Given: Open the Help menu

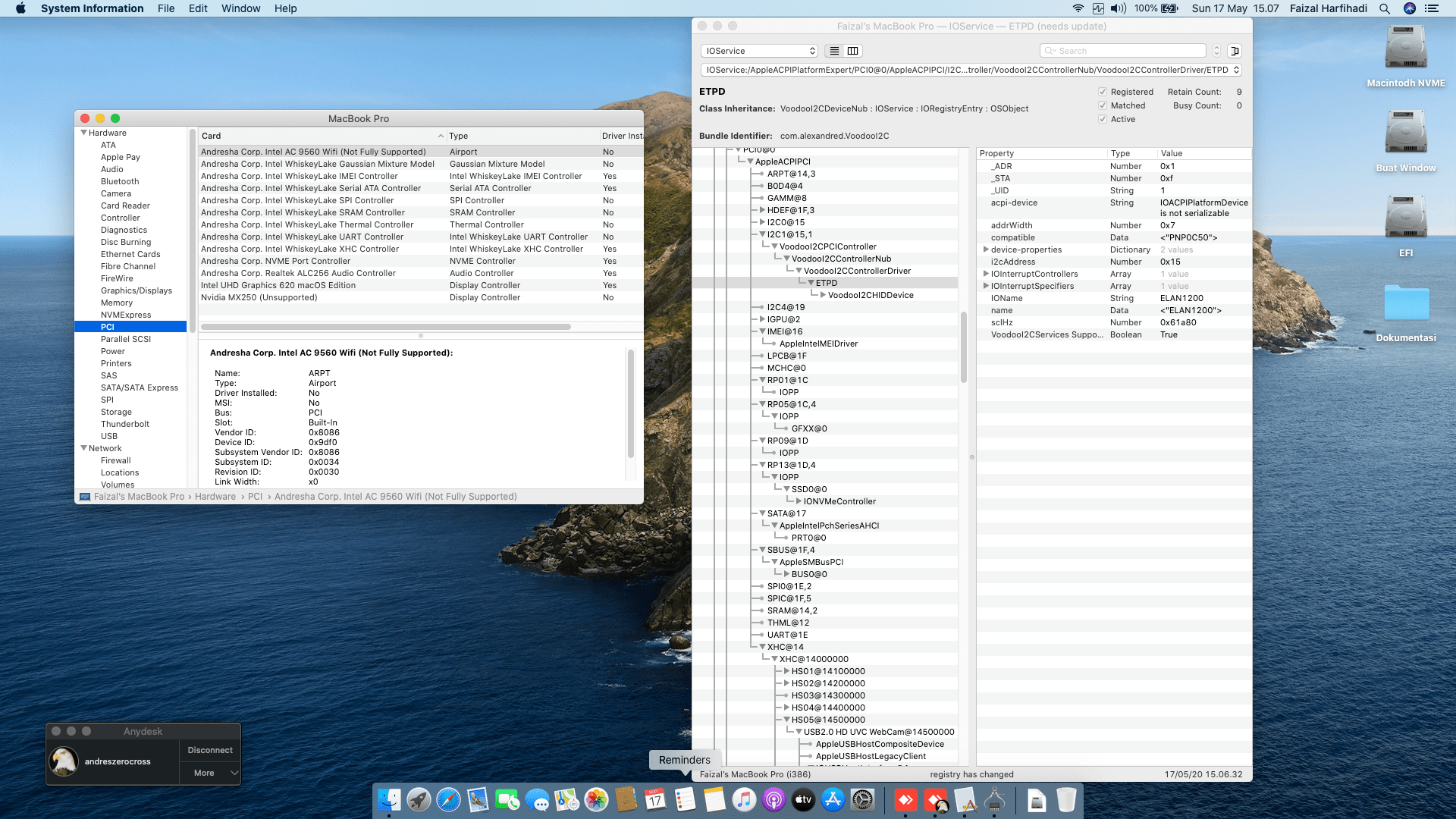Looking at the screenshot, I should click(x=285, y=8).
